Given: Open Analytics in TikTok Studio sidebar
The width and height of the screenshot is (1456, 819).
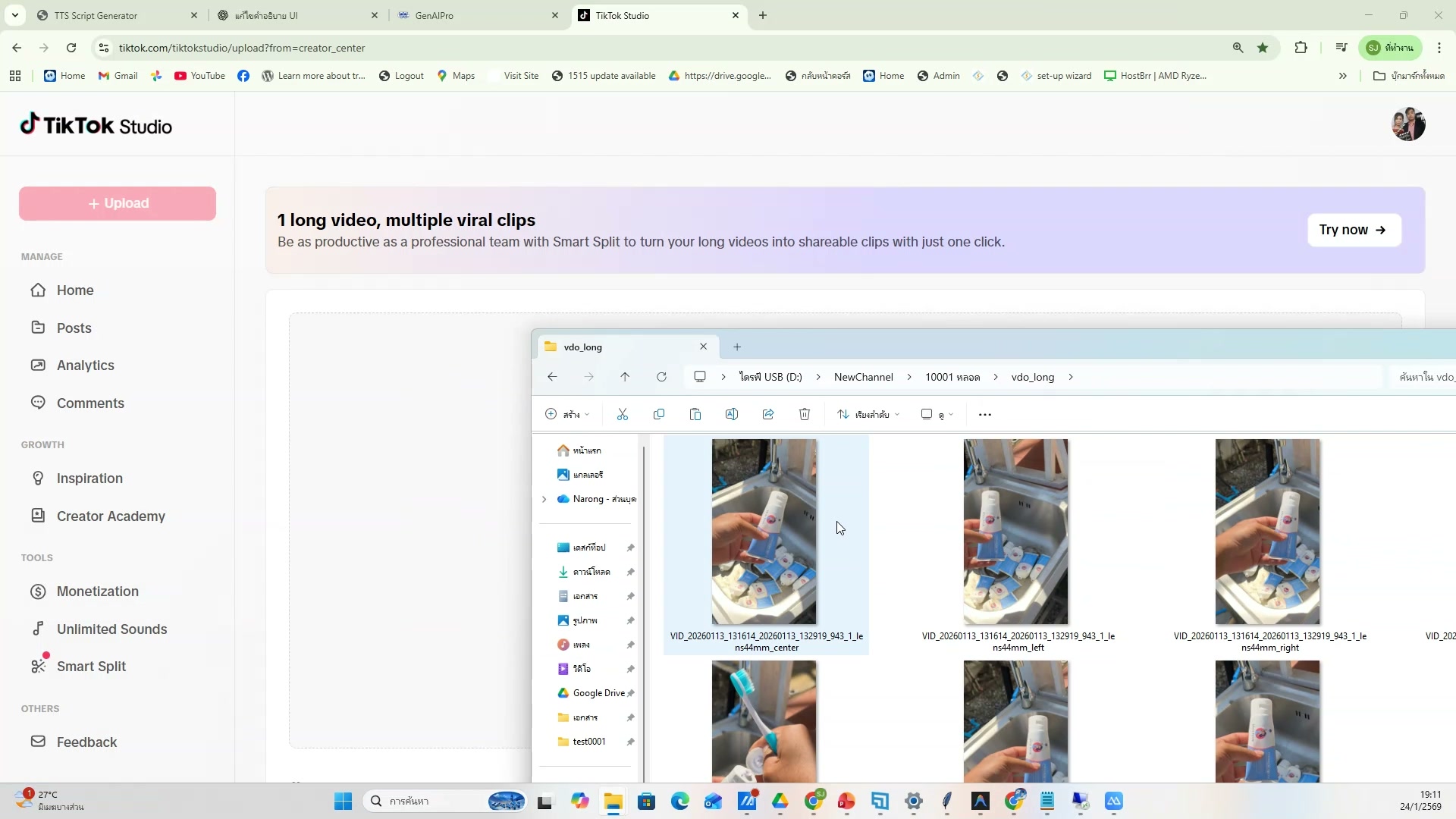Looking at the screenshot, I should (x=85, y=366).
